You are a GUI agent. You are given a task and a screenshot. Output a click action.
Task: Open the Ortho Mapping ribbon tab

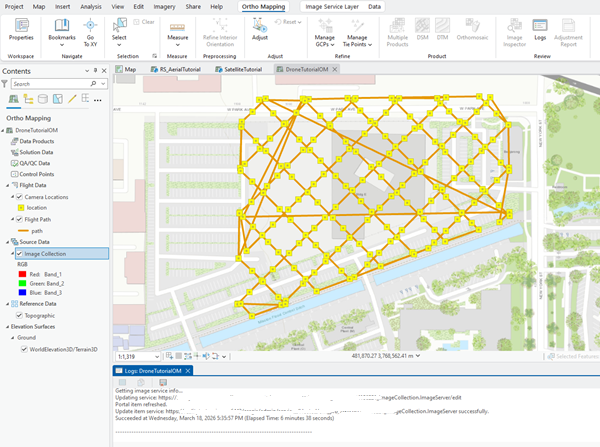click(x=263, y=7)
